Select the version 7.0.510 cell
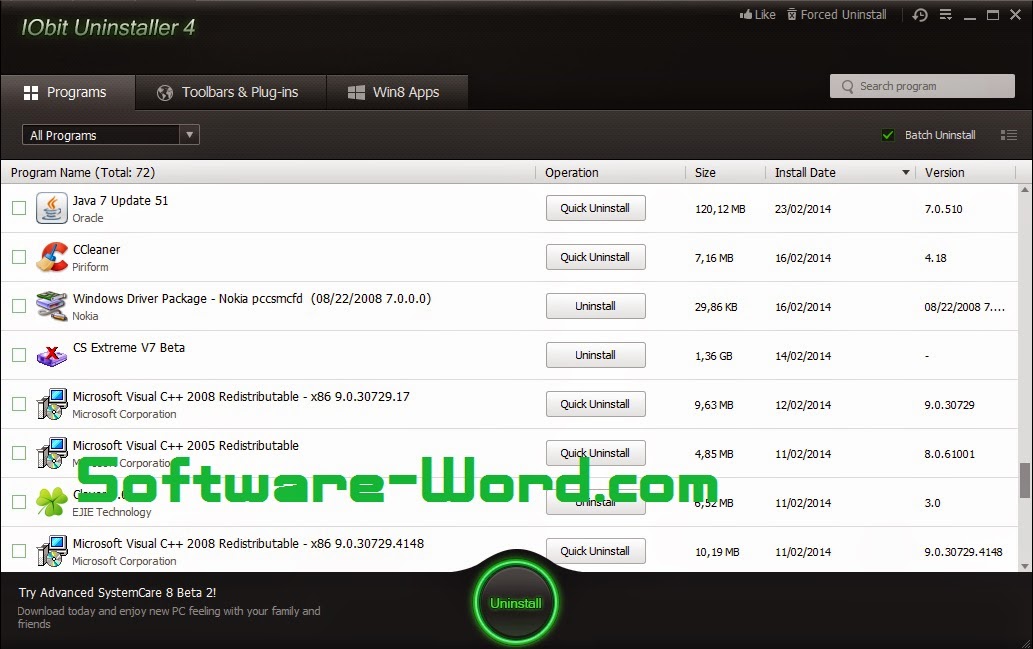The width and height of the screenshot is (1033, 649). coord(943,209)
